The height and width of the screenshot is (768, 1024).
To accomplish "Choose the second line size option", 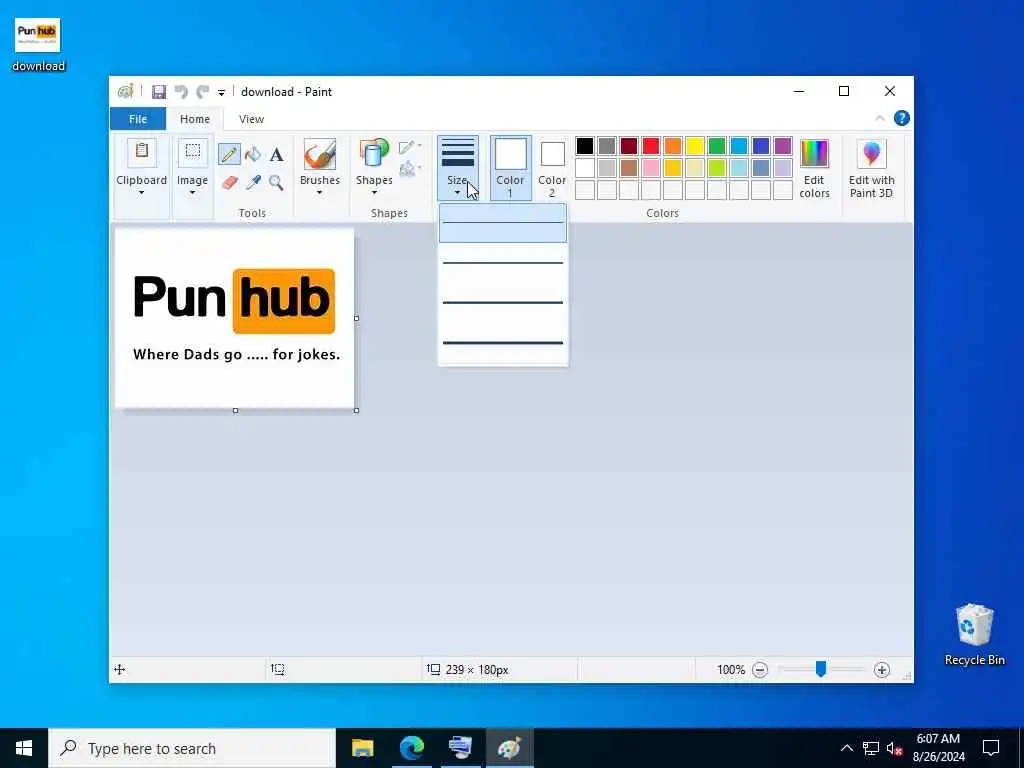I will tap(503, 263).
